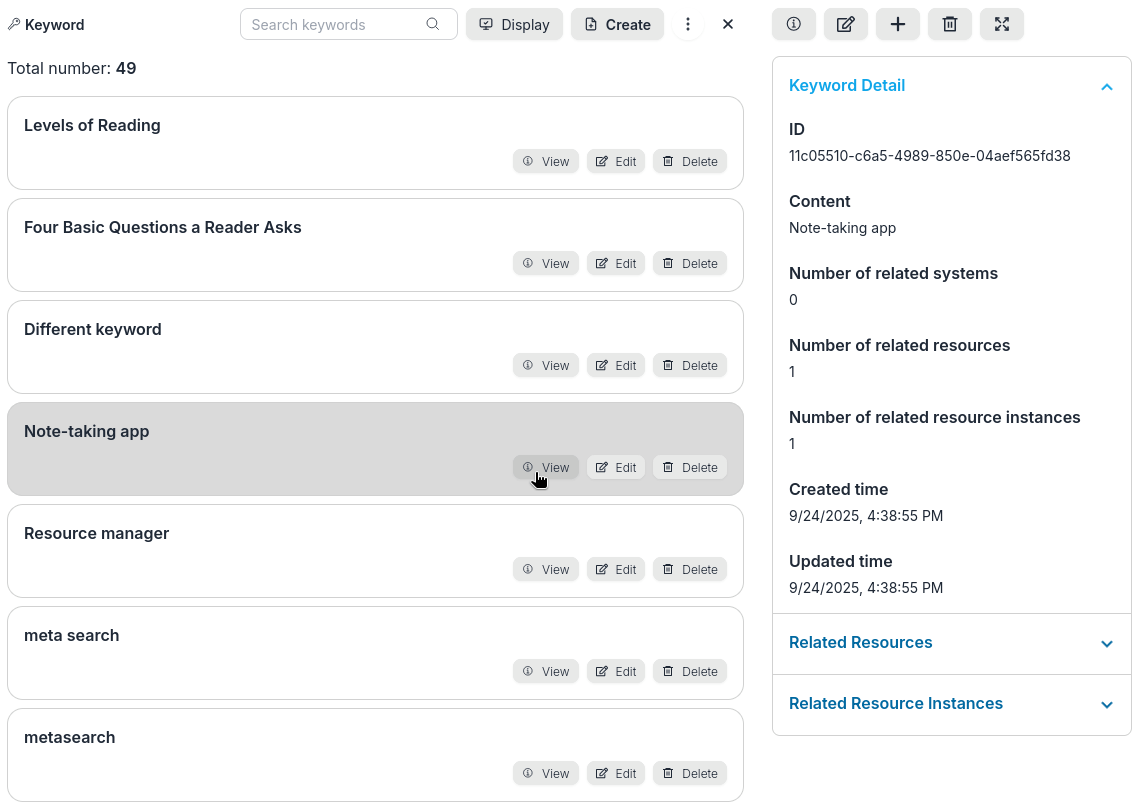The image size is (1141, 805).
Task: Open the three-dot more options menu
Action: 688,24
